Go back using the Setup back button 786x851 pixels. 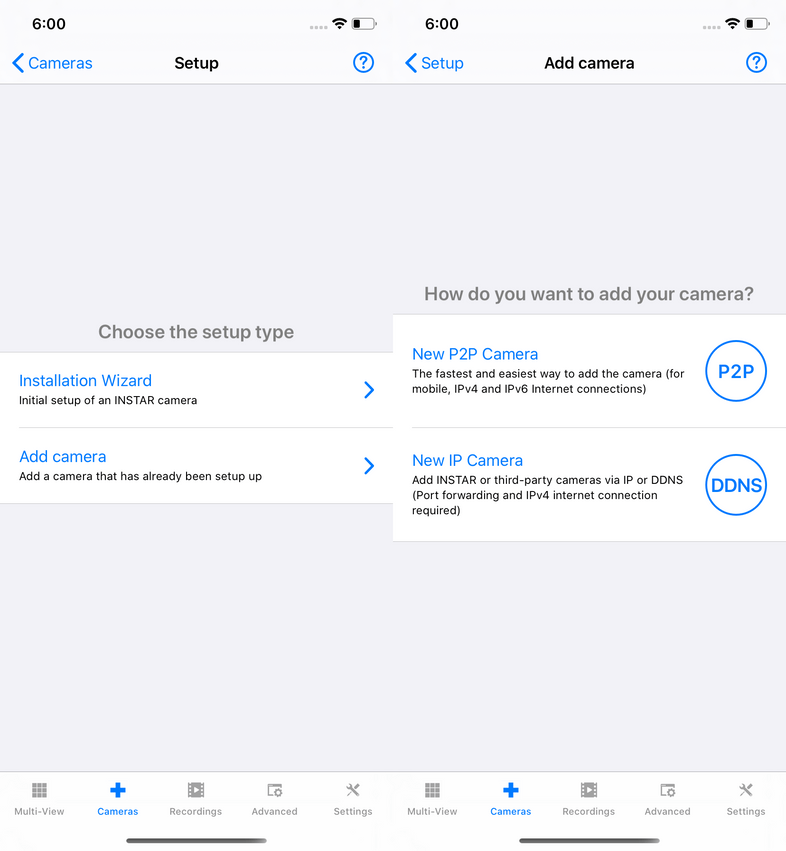(435, 63)
